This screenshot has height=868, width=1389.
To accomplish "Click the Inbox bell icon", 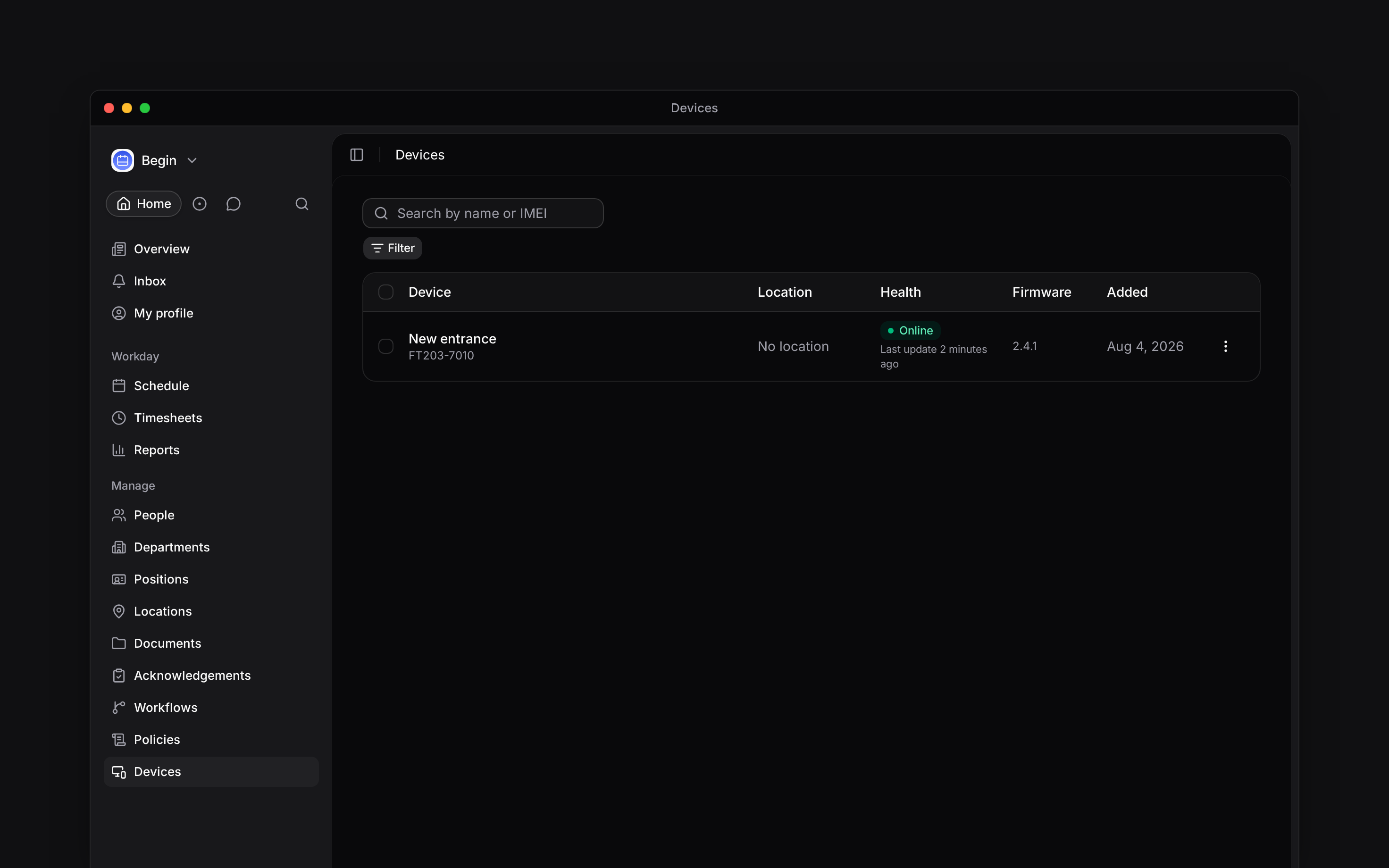I will click(119, 281).
